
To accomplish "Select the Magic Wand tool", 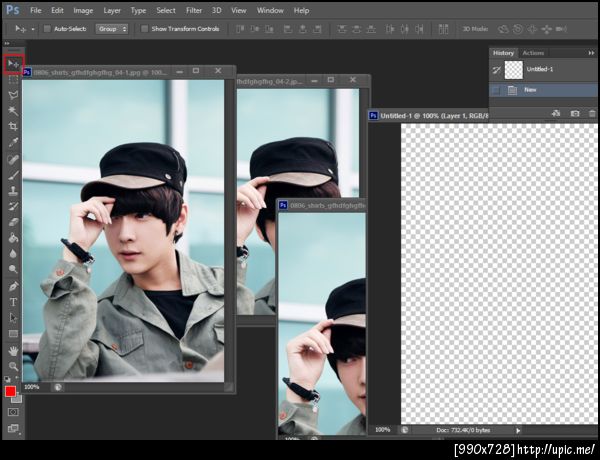I will [13, 111].
